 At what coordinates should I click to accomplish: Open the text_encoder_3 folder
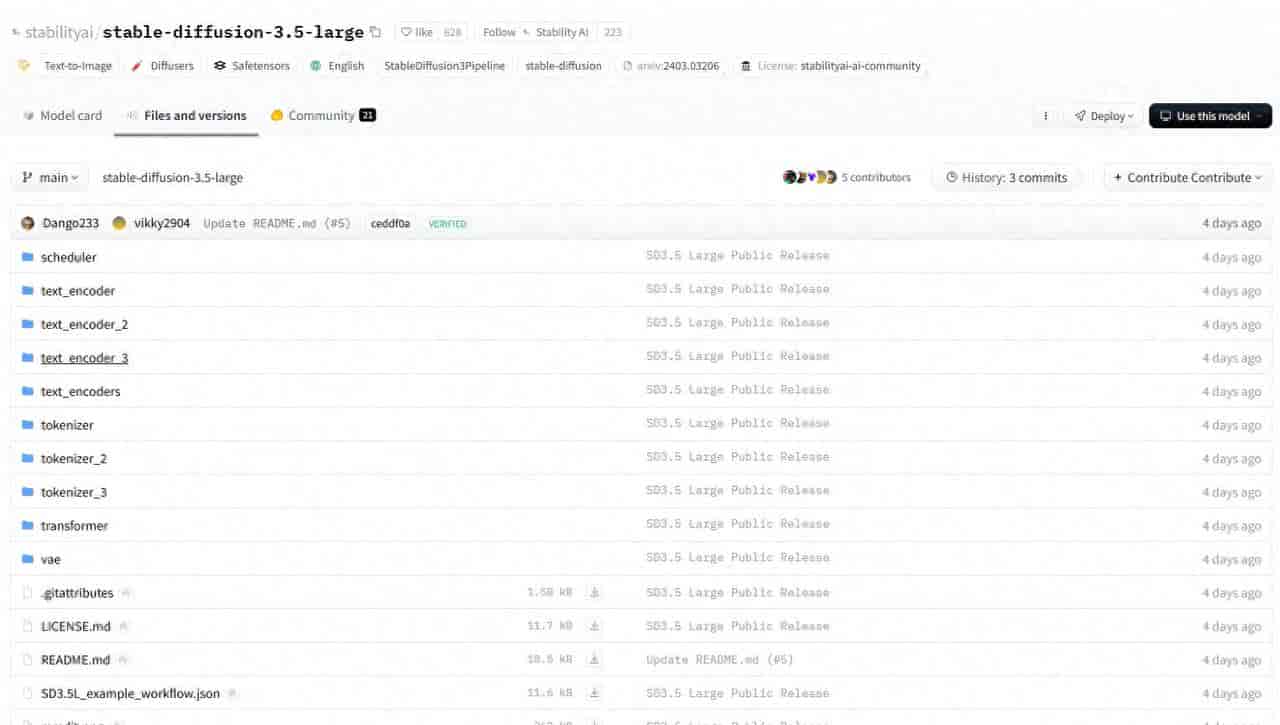coord(84,358)
